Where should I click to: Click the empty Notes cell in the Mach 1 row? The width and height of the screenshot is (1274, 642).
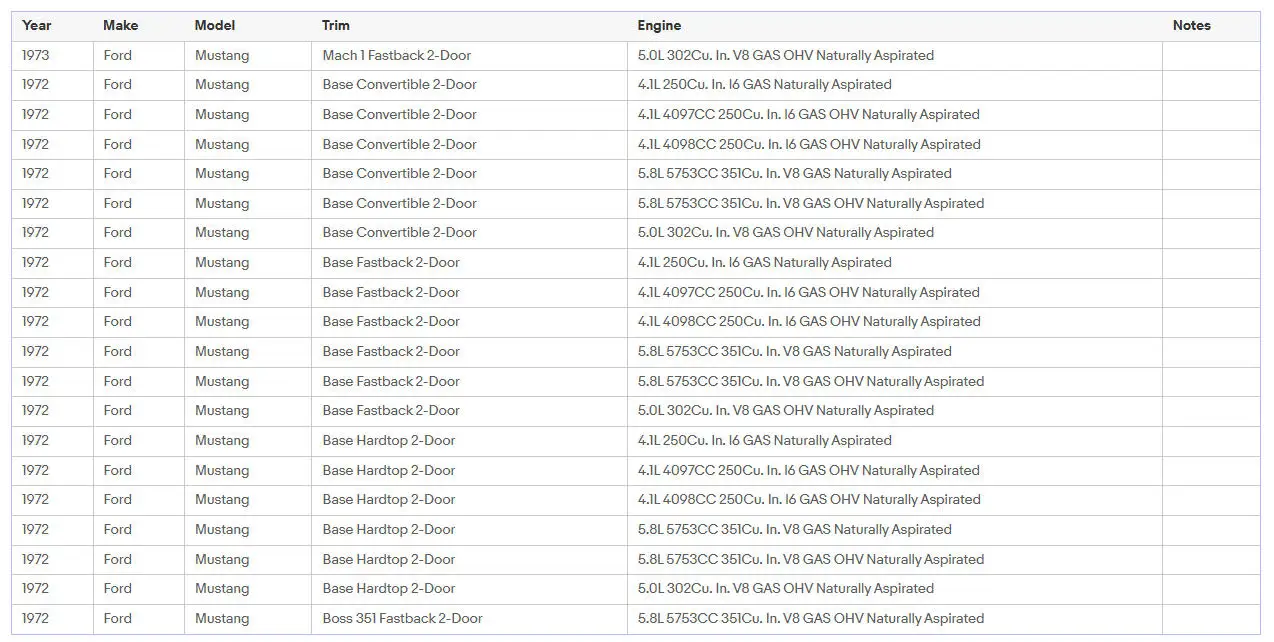1211,56
